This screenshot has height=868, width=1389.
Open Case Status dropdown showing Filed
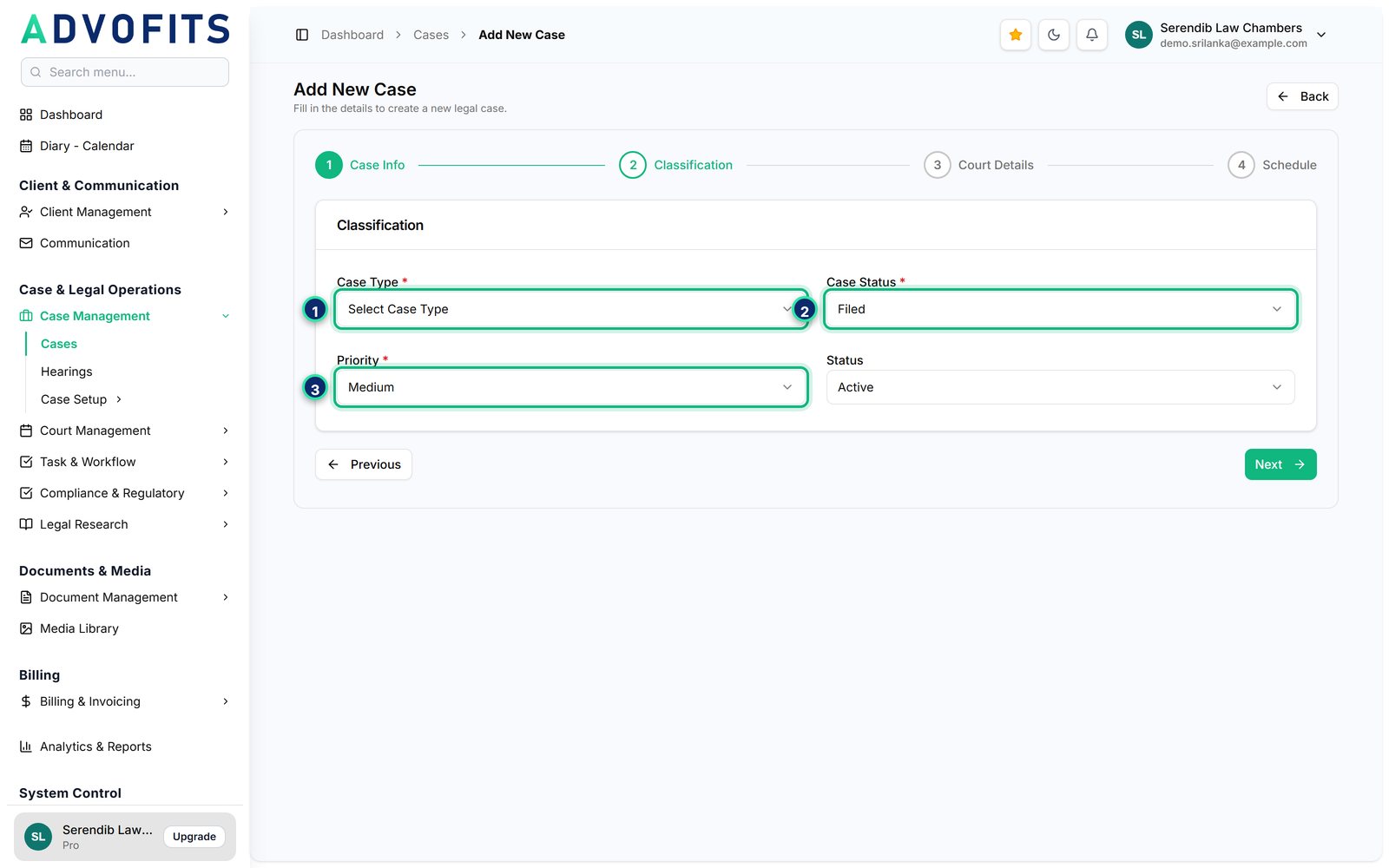(x=1060, y=309)
